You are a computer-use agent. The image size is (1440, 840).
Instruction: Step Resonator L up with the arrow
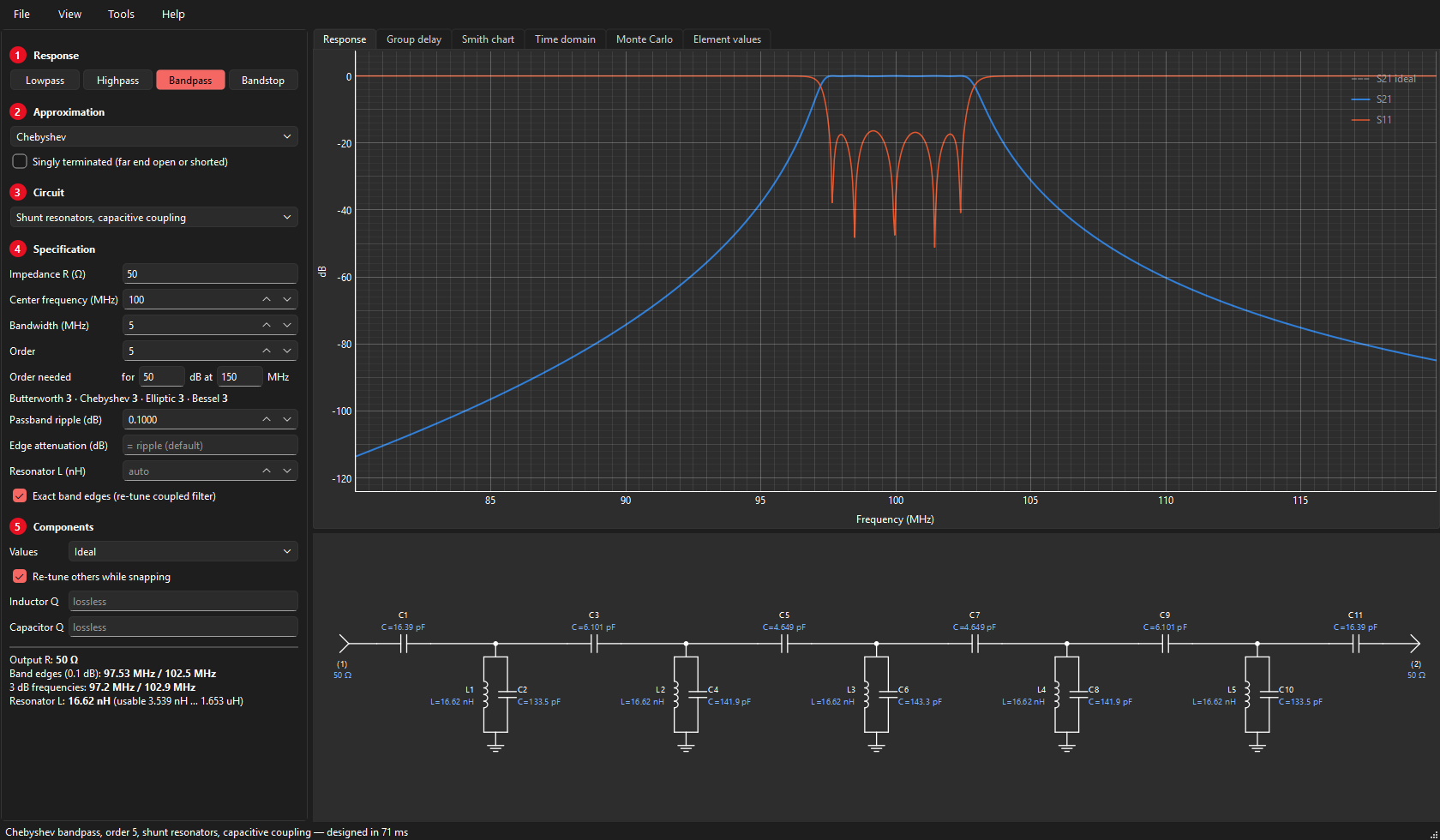coord(267,471)
